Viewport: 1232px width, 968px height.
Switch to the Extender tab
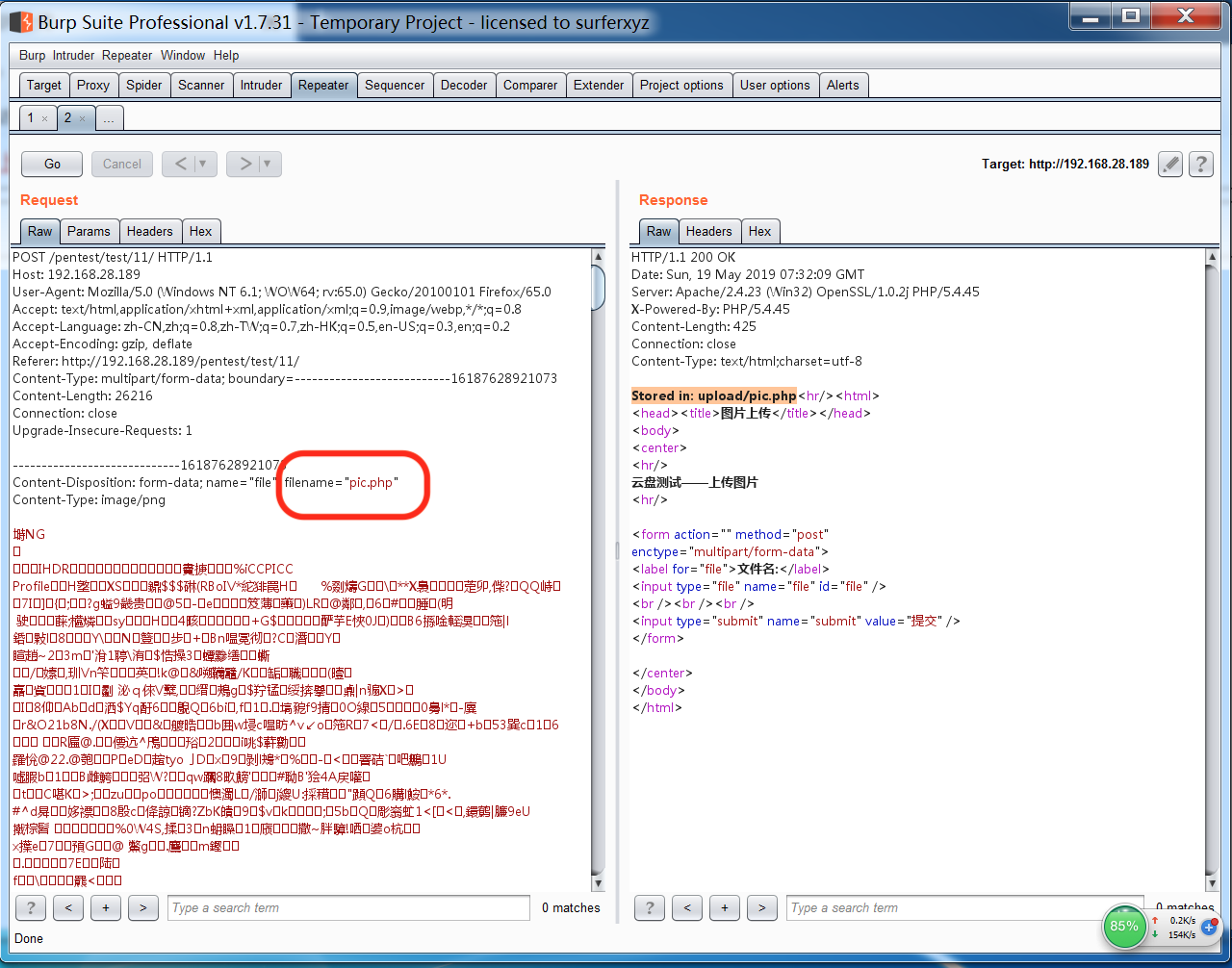[599, 85]
